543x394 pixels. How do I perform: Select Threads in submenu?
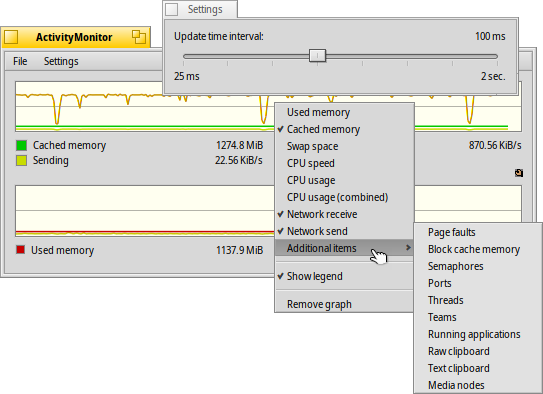(478, 300)
